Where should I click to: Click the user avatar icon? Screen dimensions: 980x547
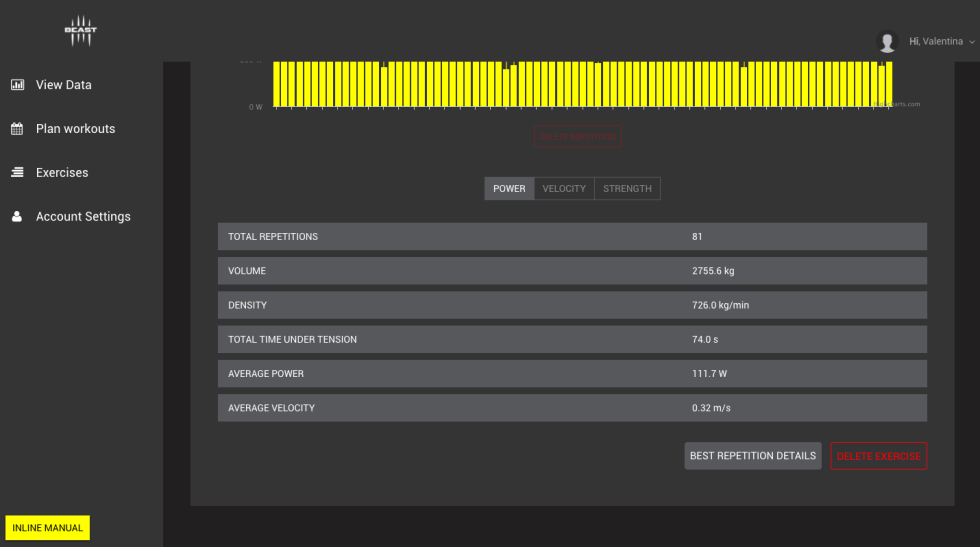coord(887,41)
